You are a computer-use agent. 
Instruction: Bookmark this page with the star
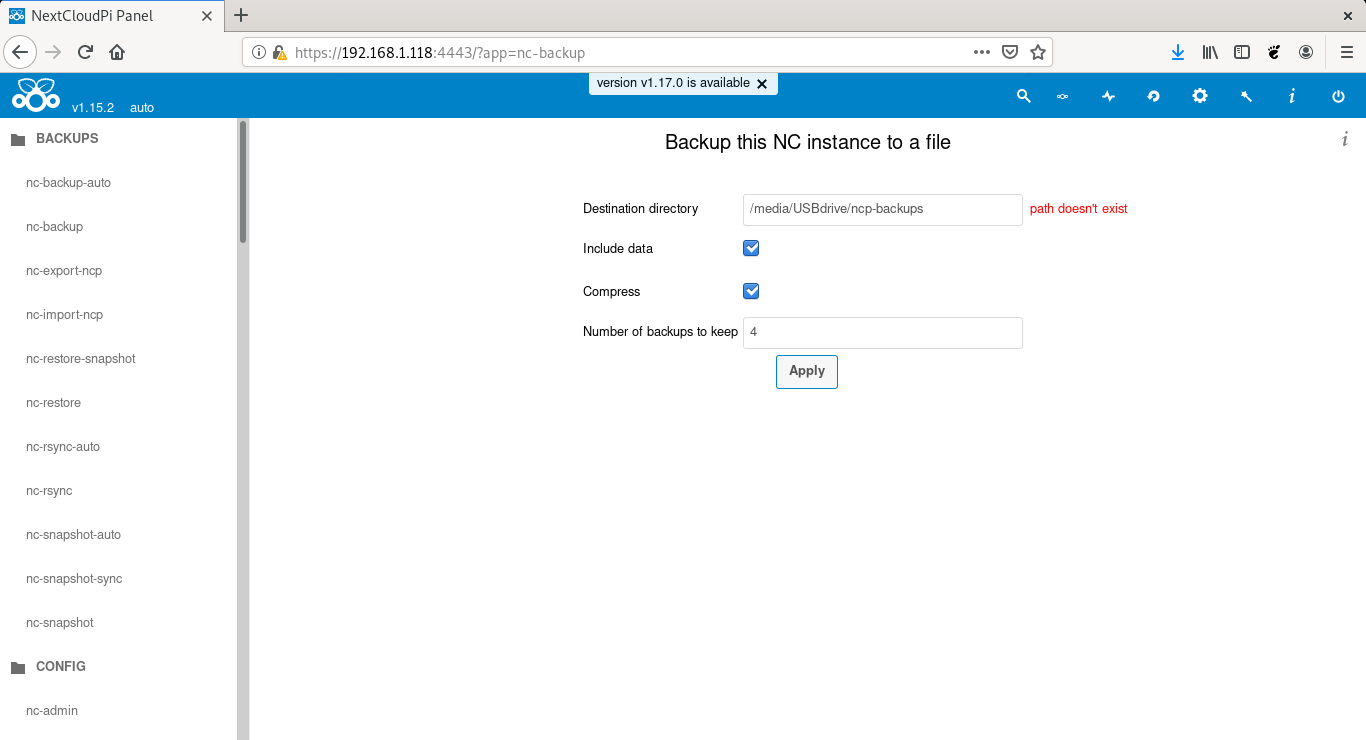click(x=1038, y=52)
